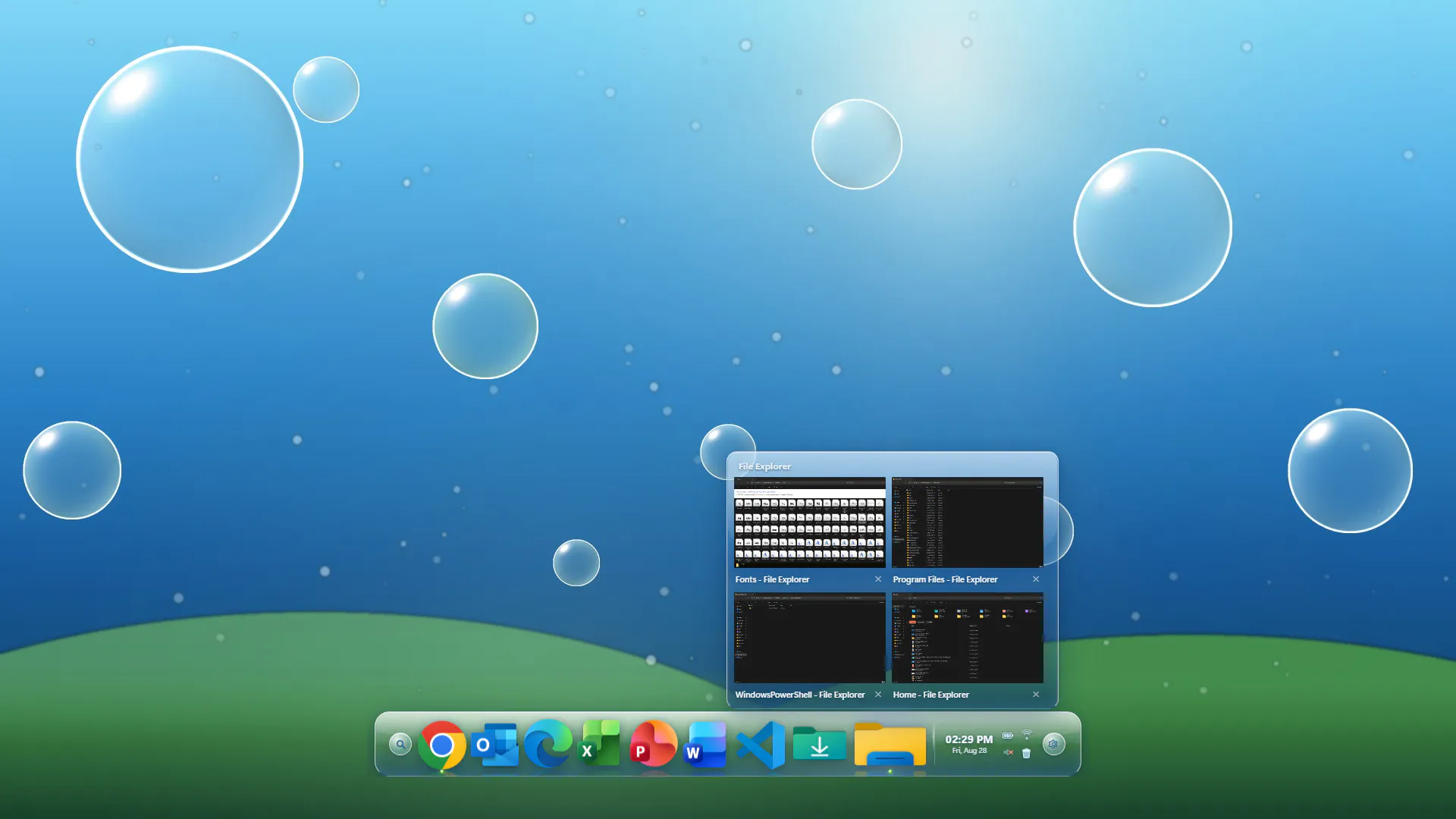Open Outlook from the dock
Image resolution: width=1456 pixels, height=819 pixels.
coord(494,745)
